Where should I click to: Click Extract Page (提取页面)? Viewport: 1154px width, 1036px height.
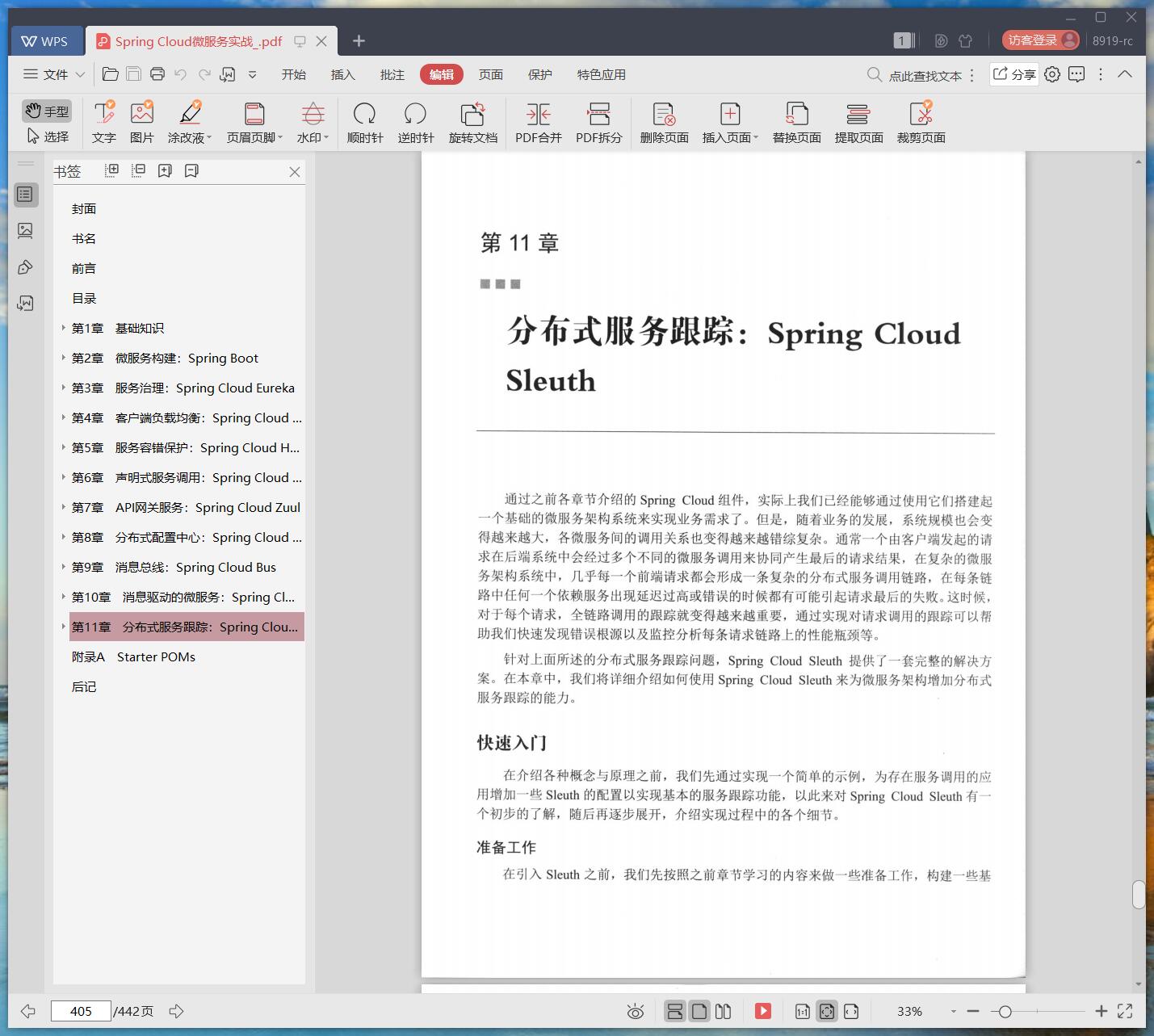click(x=858, y=123)
